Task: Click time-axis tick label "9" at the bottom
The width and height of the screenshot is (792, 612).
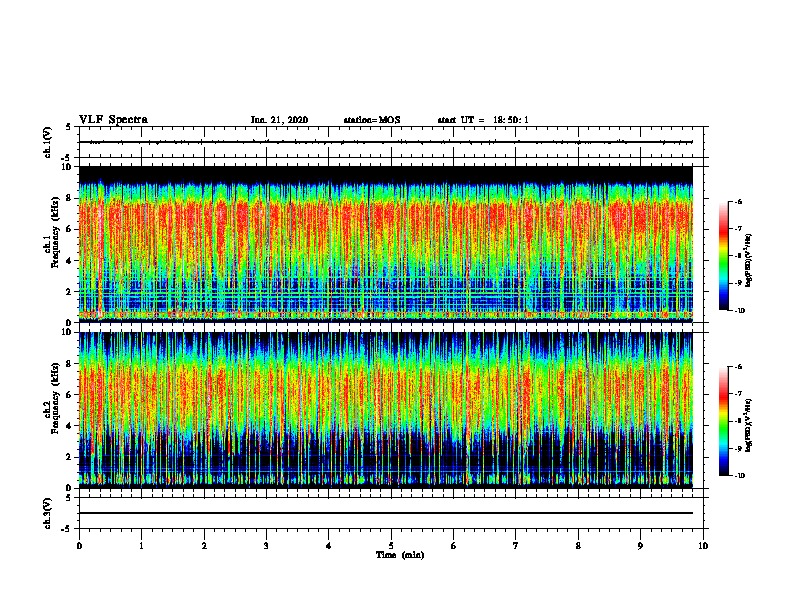Action: 640,546
